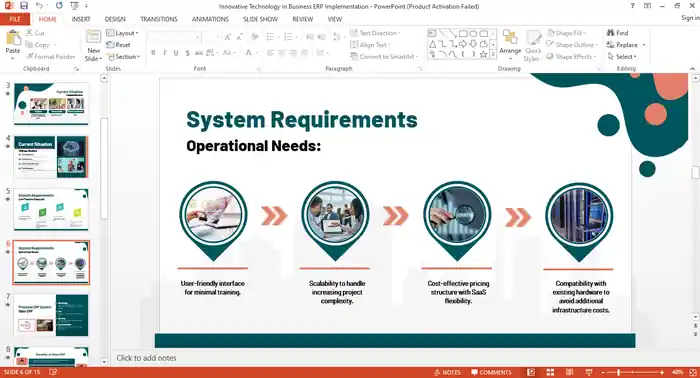
Task: Select slide 4 Current Situation thumbnail
Action: 51,157
